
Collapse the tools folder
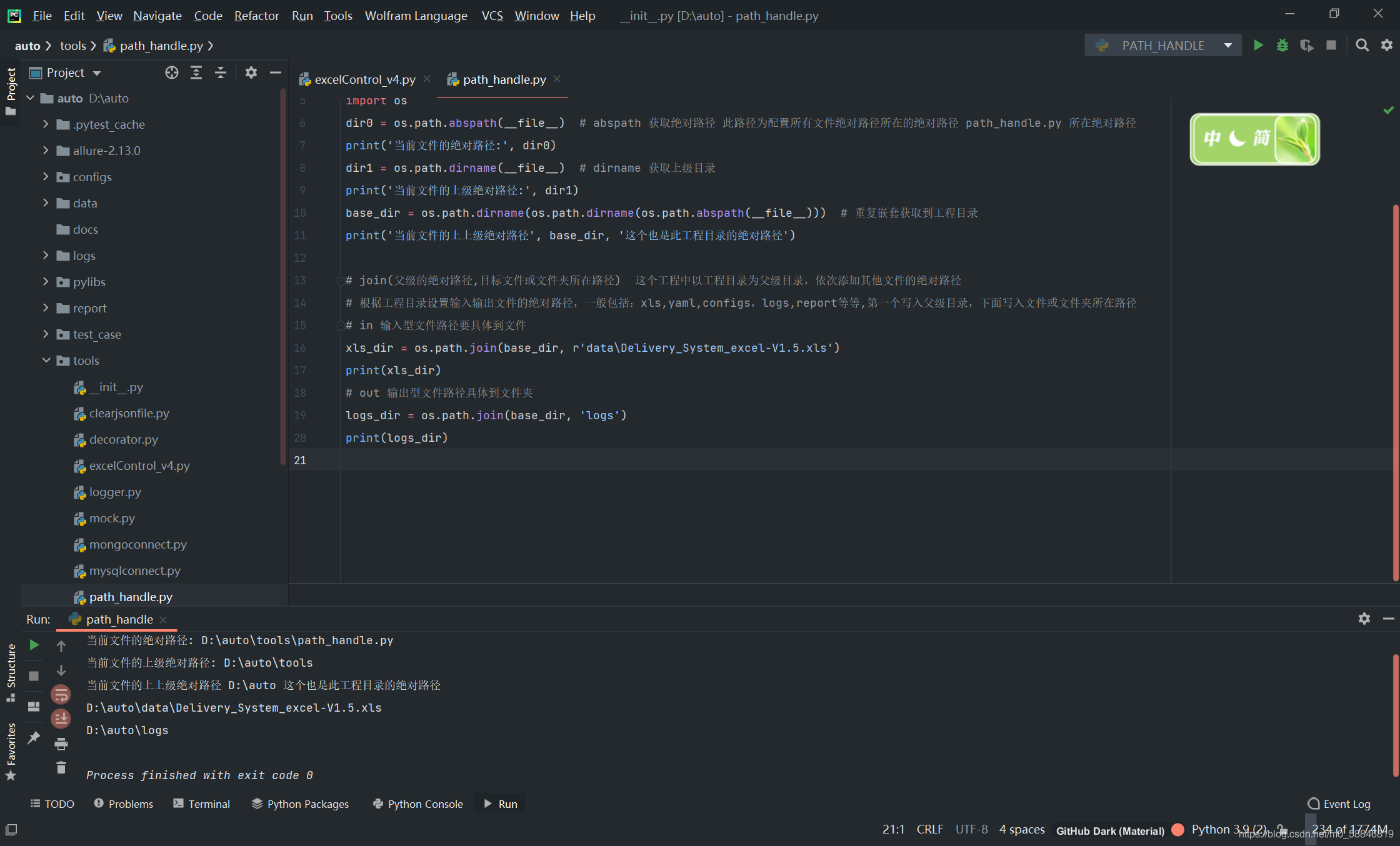click(46, 361)
